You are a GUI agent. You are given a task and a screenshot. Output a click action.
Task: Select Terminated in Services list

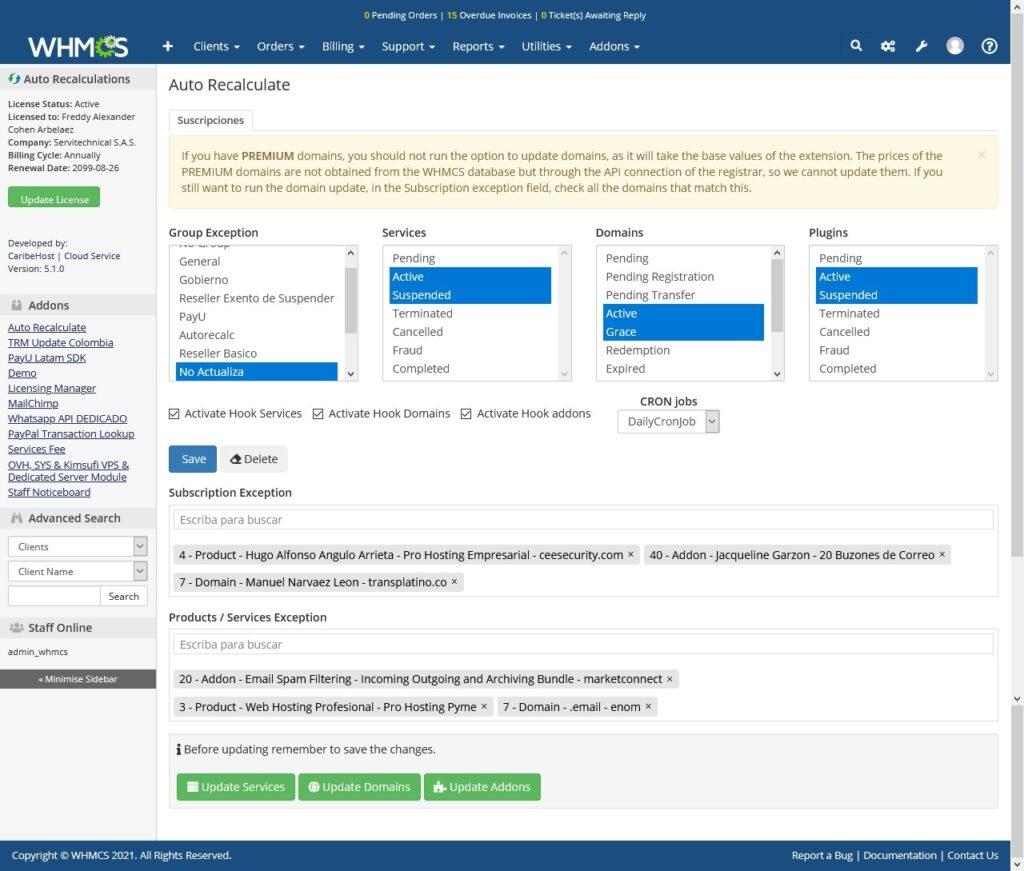pyautogui.click(x=470, y=313)
